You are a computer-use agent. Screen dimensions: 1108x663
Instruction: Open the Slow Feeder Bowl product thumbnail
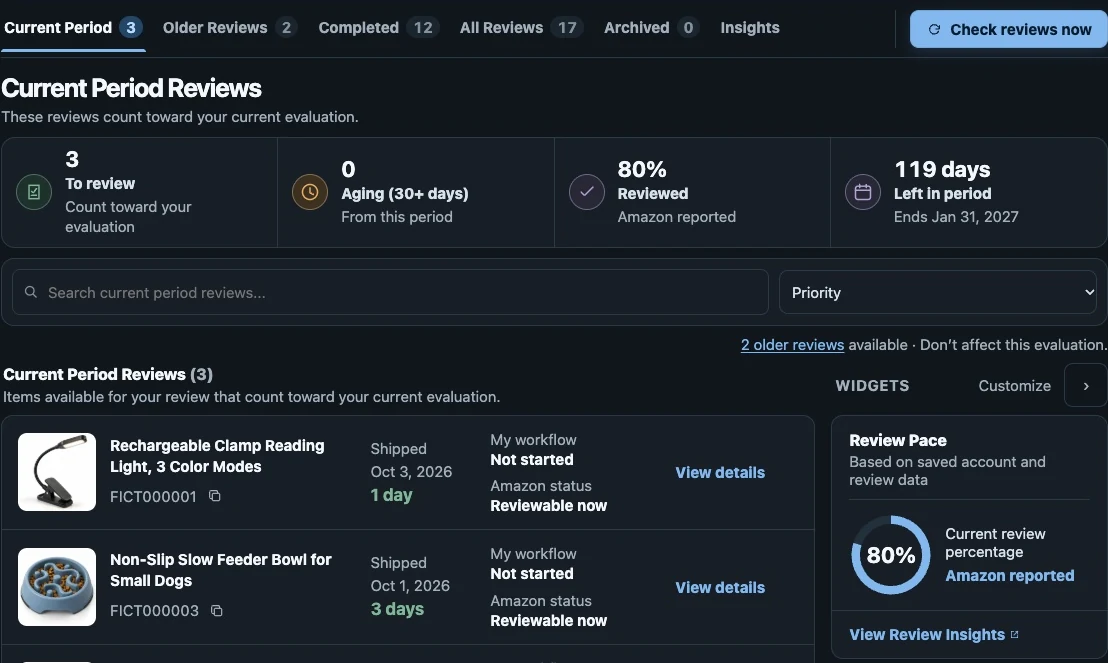(x=57, y=587)
